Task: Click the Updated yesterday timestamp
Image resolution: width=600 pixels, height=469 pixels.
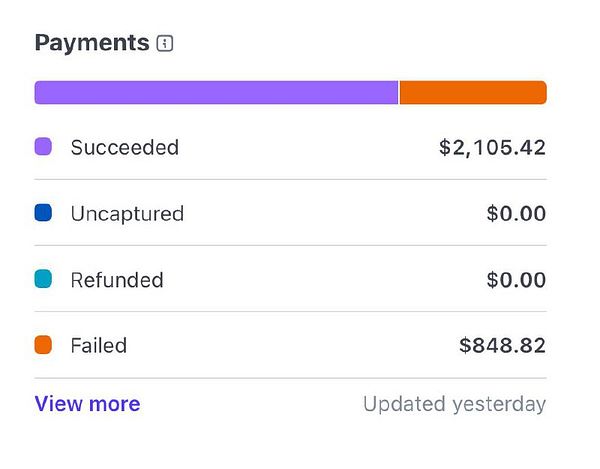Action: [454, 404]
